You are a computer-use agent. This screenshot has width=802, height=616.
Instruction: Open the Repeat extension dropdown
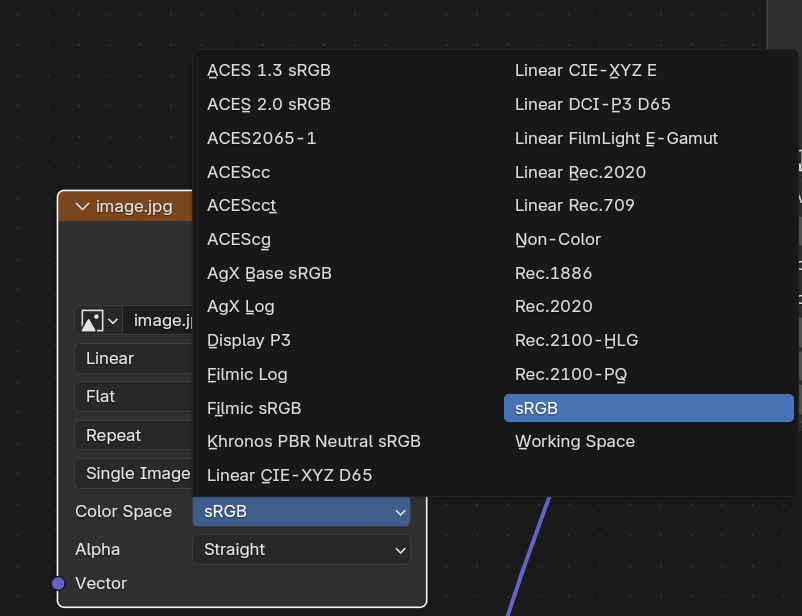[x=134, y=435]
